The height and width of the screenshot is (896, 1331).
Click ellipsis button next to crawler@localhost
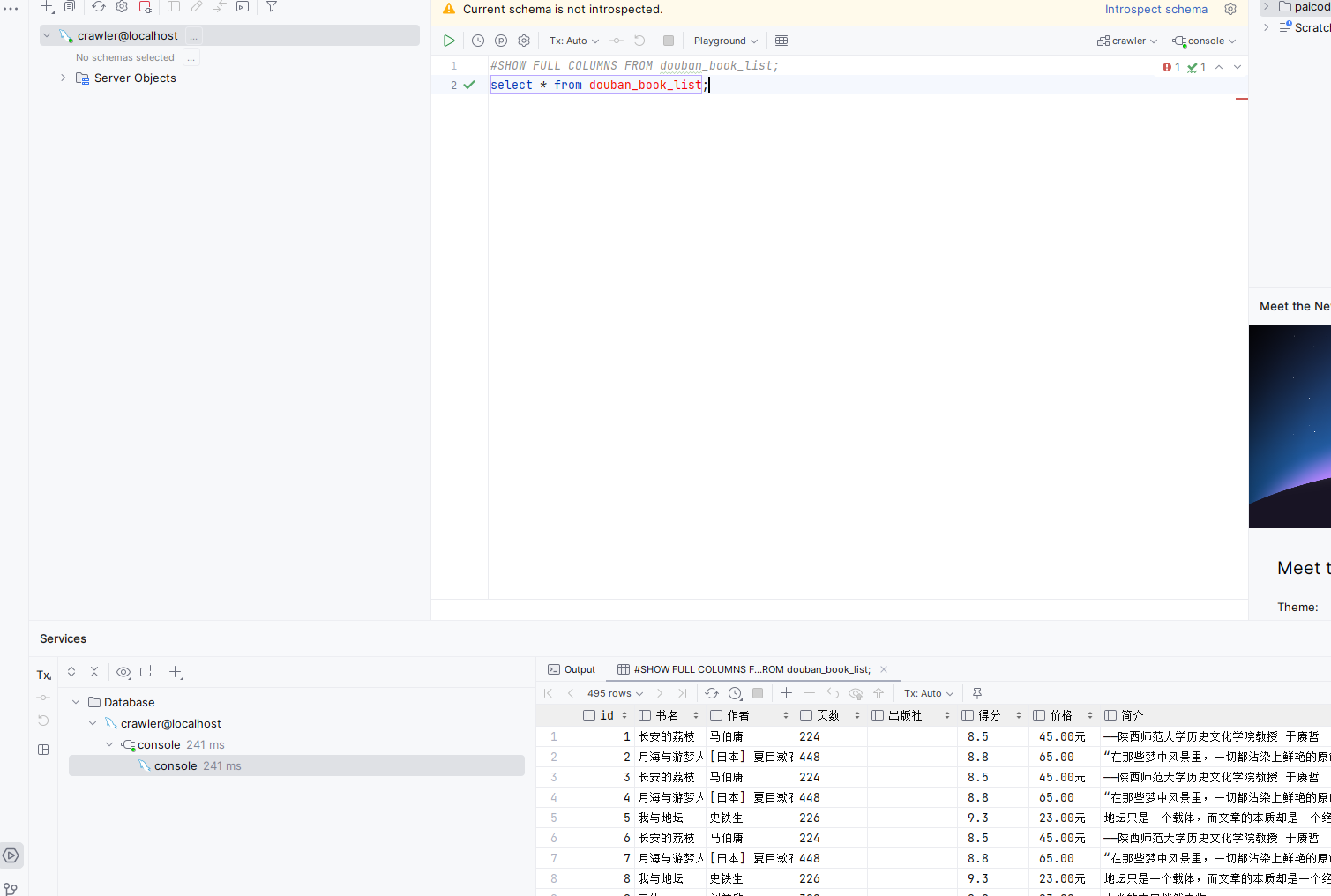pyautogui.click(x=194, y=35)
